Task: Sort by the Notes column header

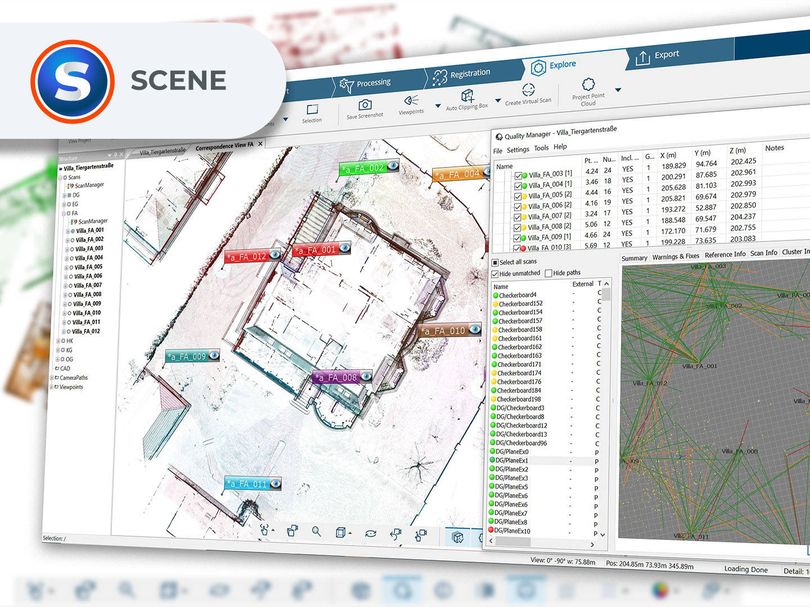Action: [x=774, y=148]
